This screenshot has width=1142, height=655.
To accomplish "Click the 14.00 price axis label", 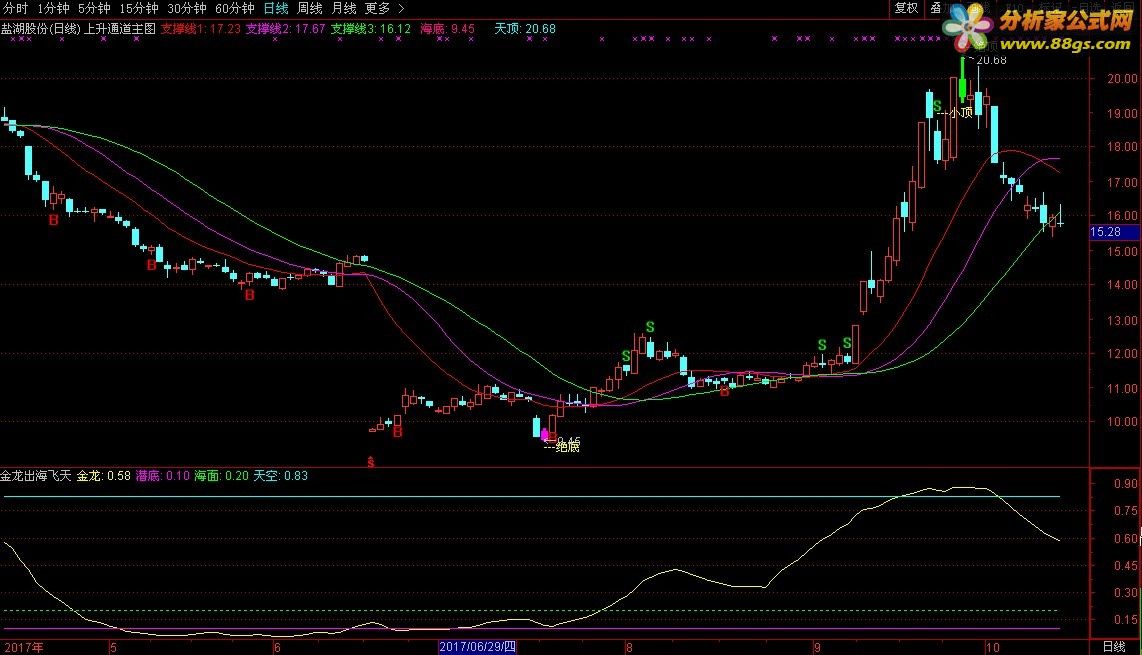I will [1122, 285].
